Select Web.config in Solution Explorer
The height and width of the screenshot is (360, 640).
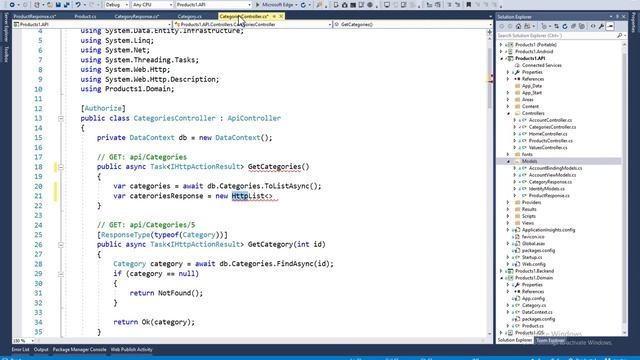coord(533,264)
